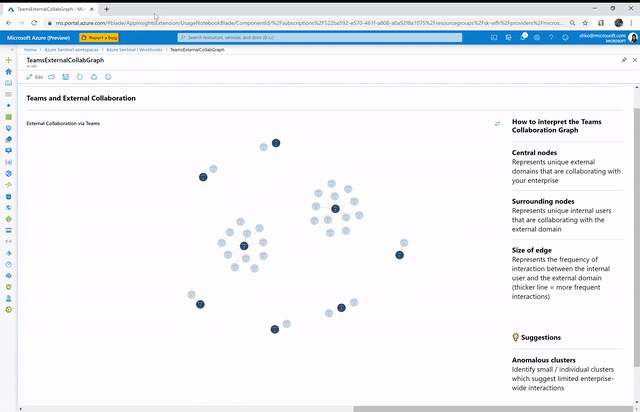Click the 'Size of edge' heading text
The height and width of the screenshot is (412, 640).
pyautogui.click(x=531, y=250)
